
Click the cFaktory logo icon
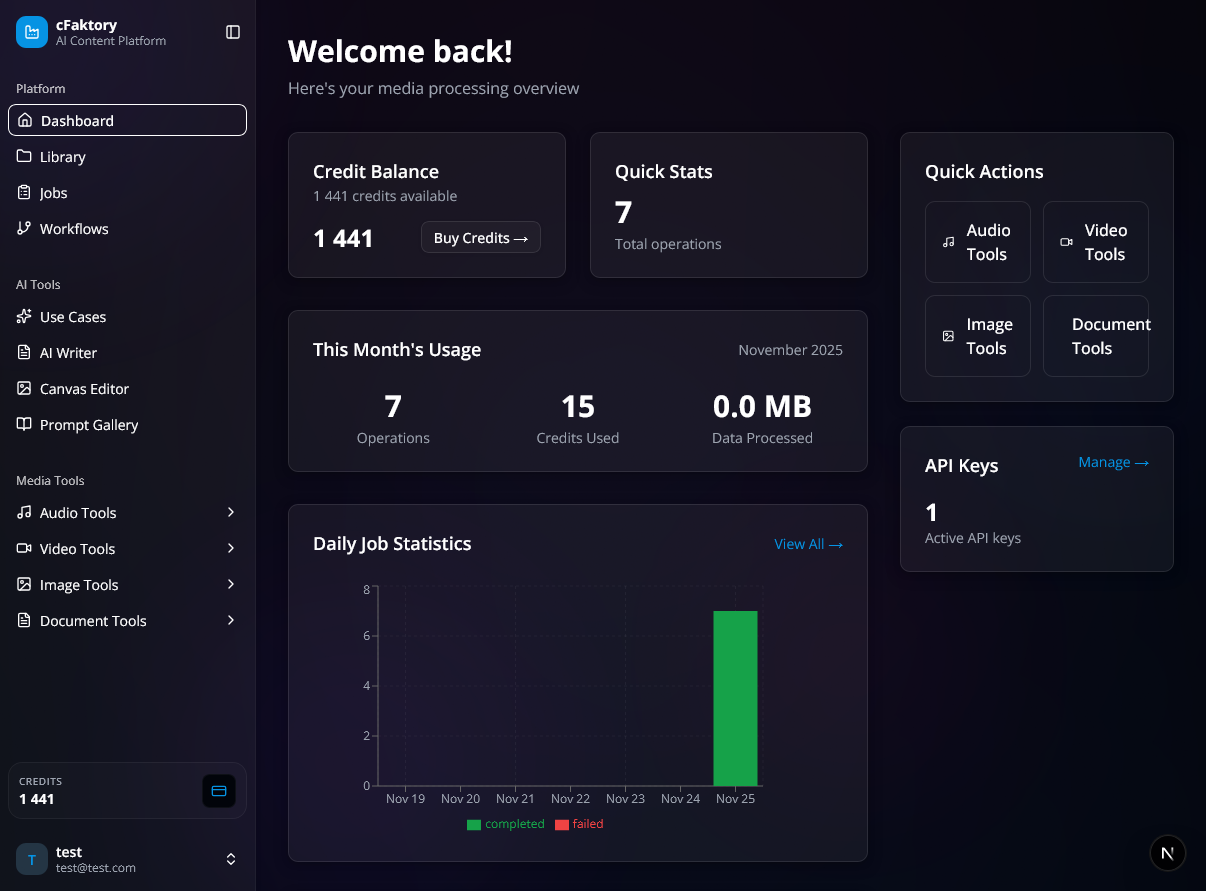(x=31, y=31)
